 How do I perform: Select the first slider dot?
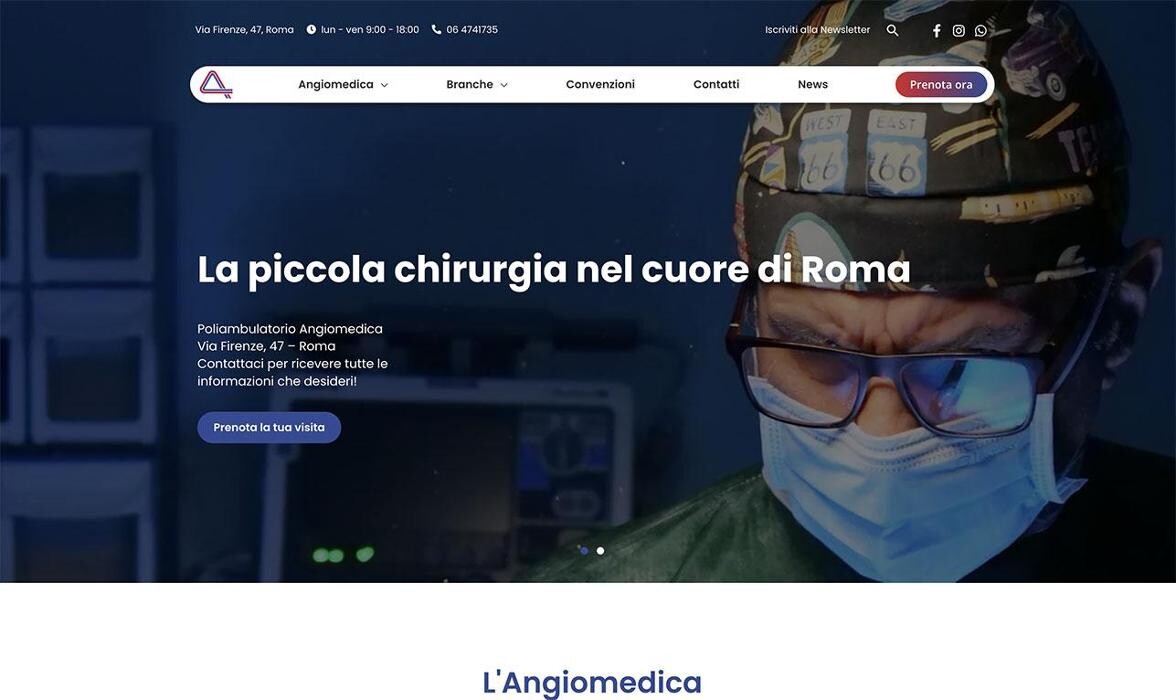click(x=584, y=551)
